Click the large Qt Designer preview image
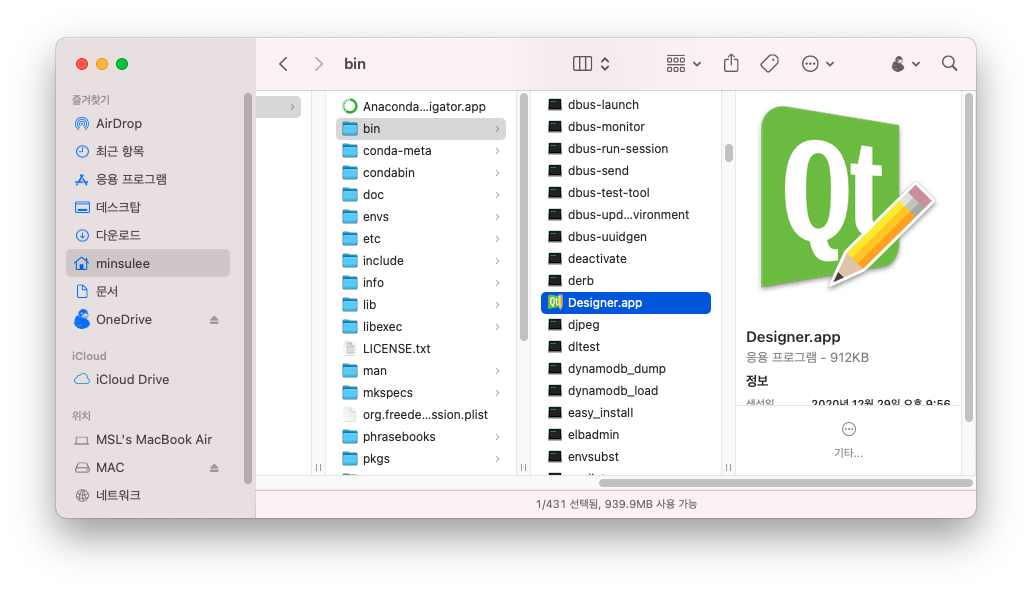The image size is (1032, 592). [848, 198]
